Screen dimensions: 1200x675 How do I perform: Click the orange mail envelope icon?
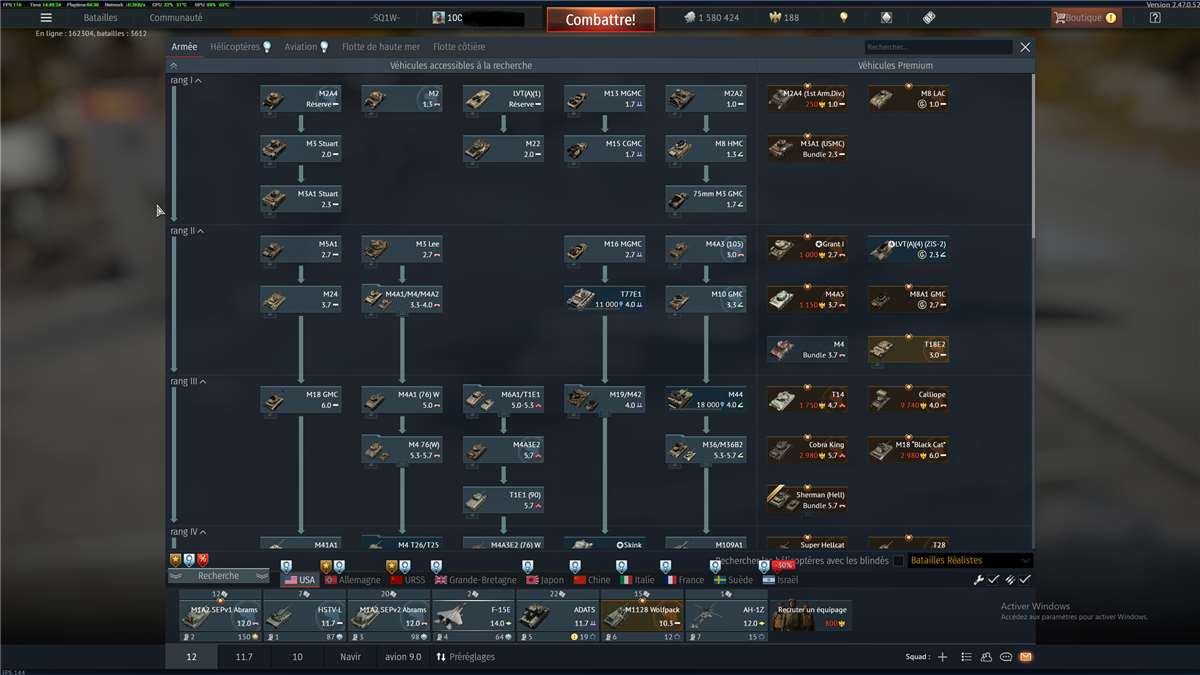point(1026,657)
